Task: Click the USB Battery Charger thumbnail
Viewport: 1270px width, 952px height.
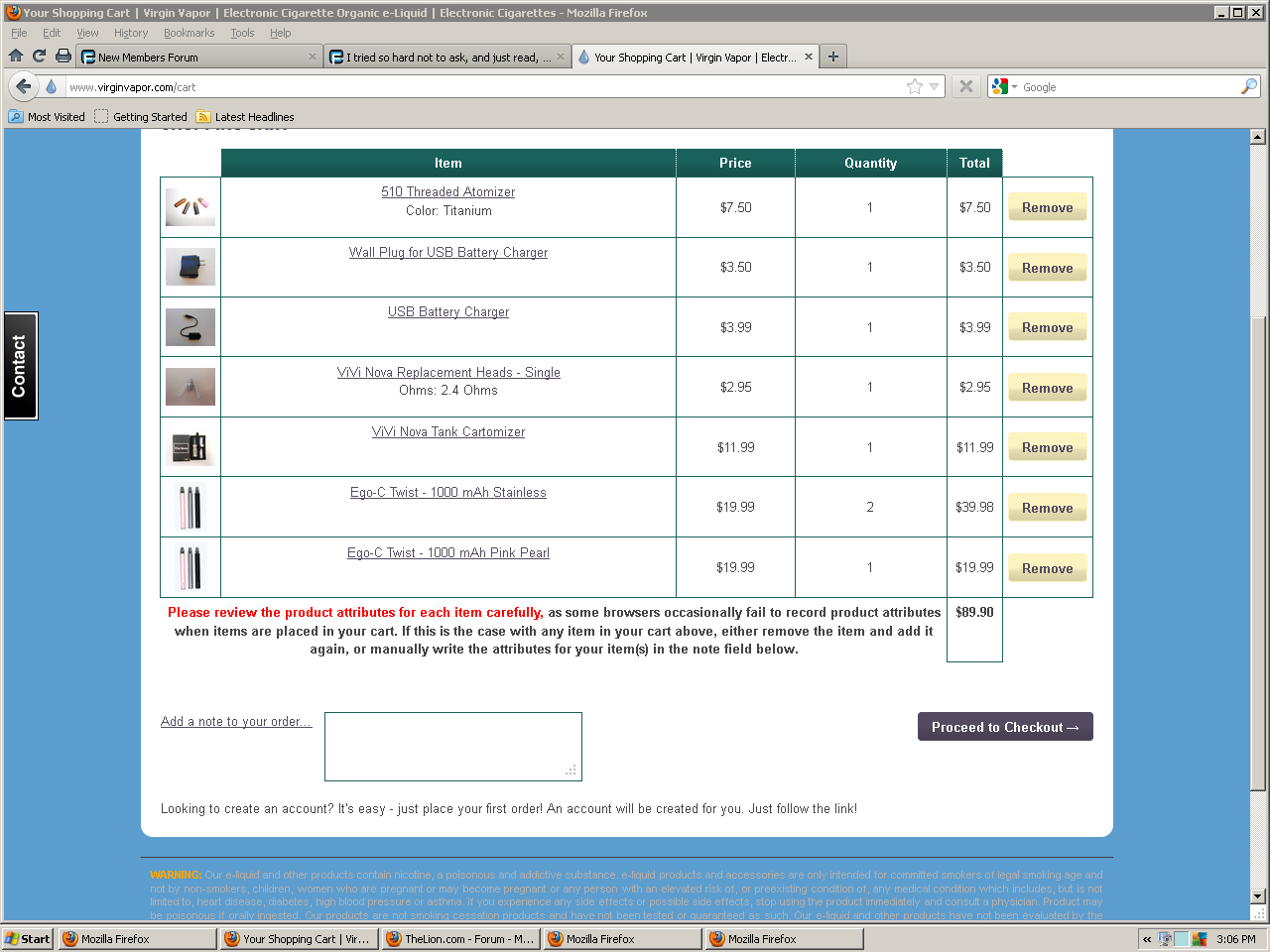Action: (x=190, y=327)
